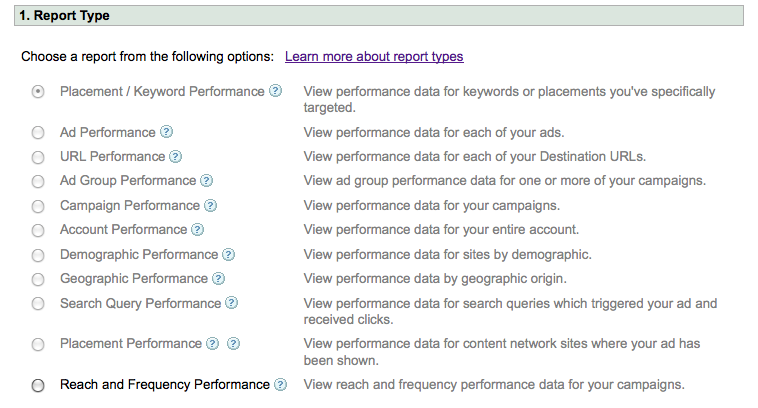Select Ad Group Performance radio button
This screenshot has width=758, height=408.
tap(38, 182)
